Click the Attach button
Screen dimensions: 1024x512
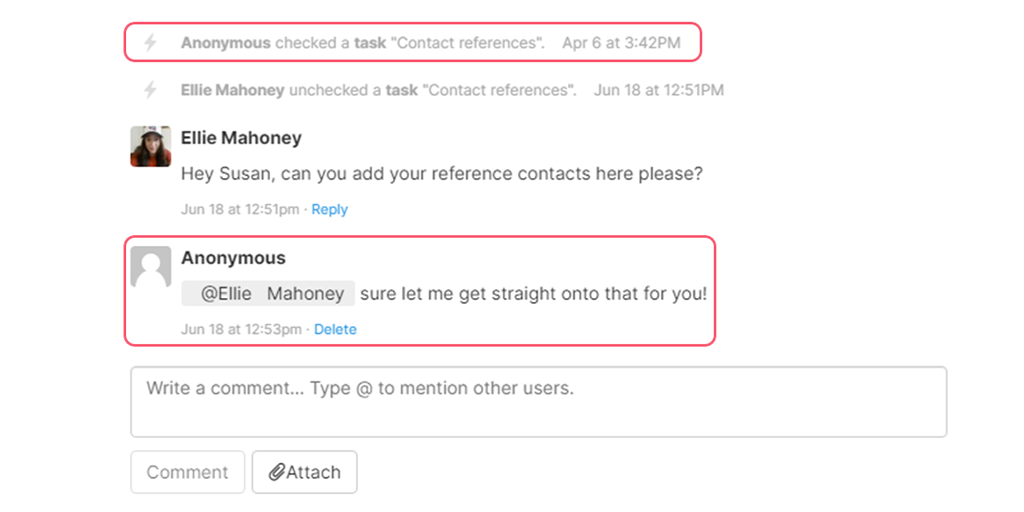click(x=304, y=472)
